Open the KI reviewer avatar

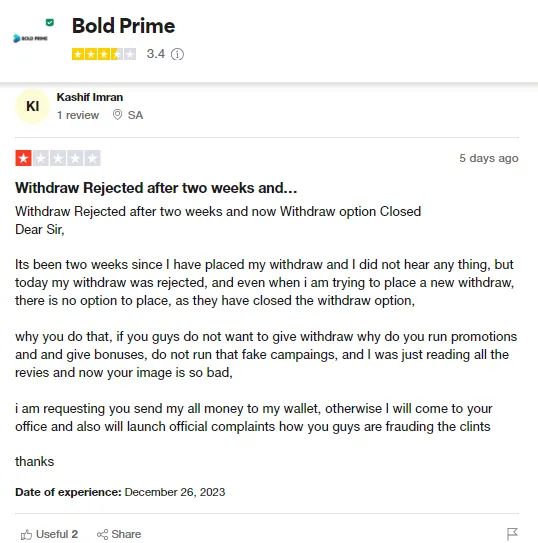33,106
